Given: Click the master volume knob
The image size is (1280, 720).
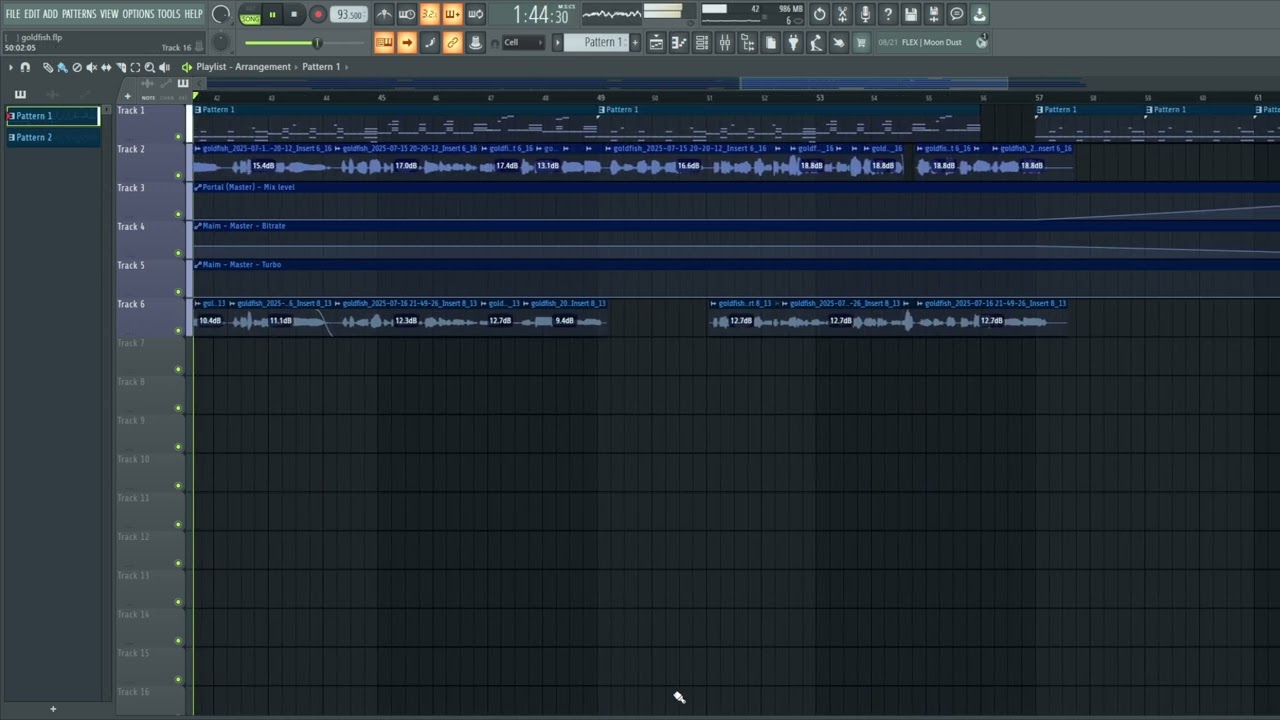Looking at the screenshot, I should 222,14.
